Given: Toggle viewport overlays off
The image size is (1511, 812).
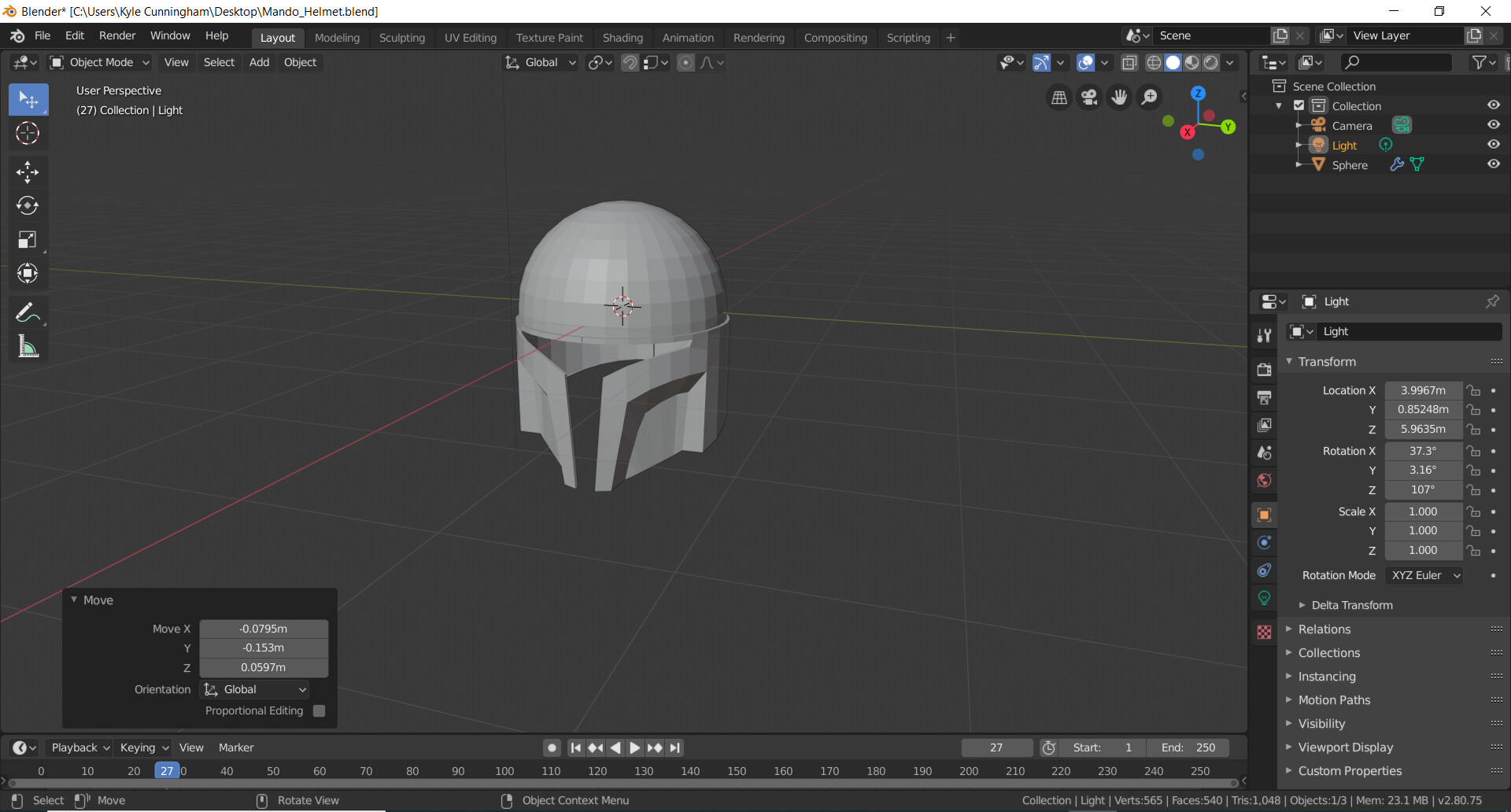Looking at the screenshot, I should (1085, 62).
